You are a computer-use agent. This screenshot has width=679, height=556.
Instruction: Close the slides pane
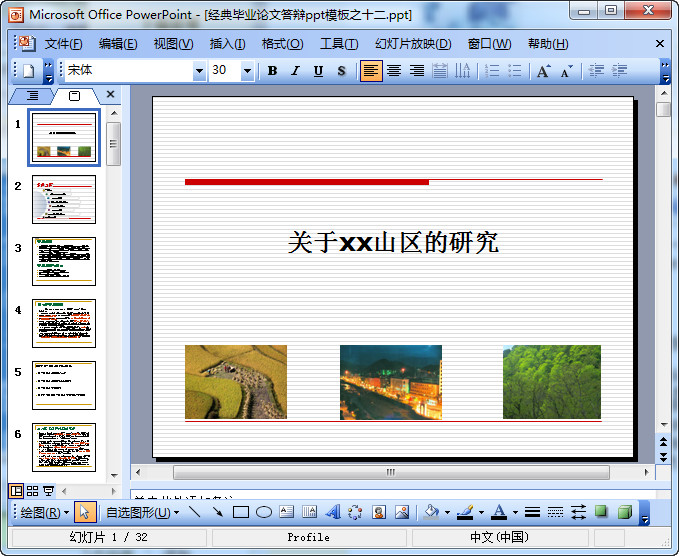pos(110,94)
